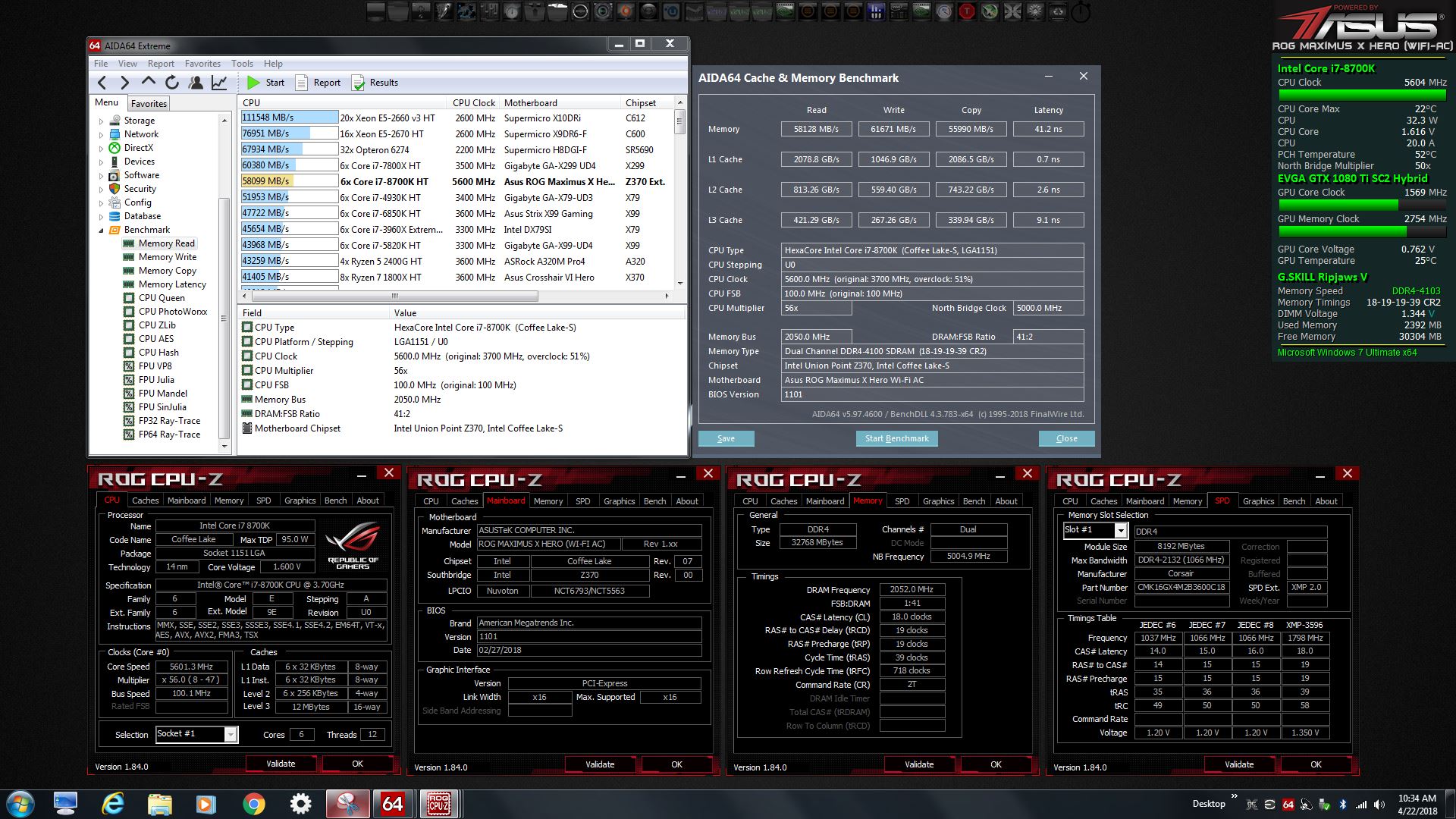Image resolution: width=1456 pixels, height=819 pixels.
Task: Toggle the CPU Clock field checkbox
Action: click(x=247, y=356)
